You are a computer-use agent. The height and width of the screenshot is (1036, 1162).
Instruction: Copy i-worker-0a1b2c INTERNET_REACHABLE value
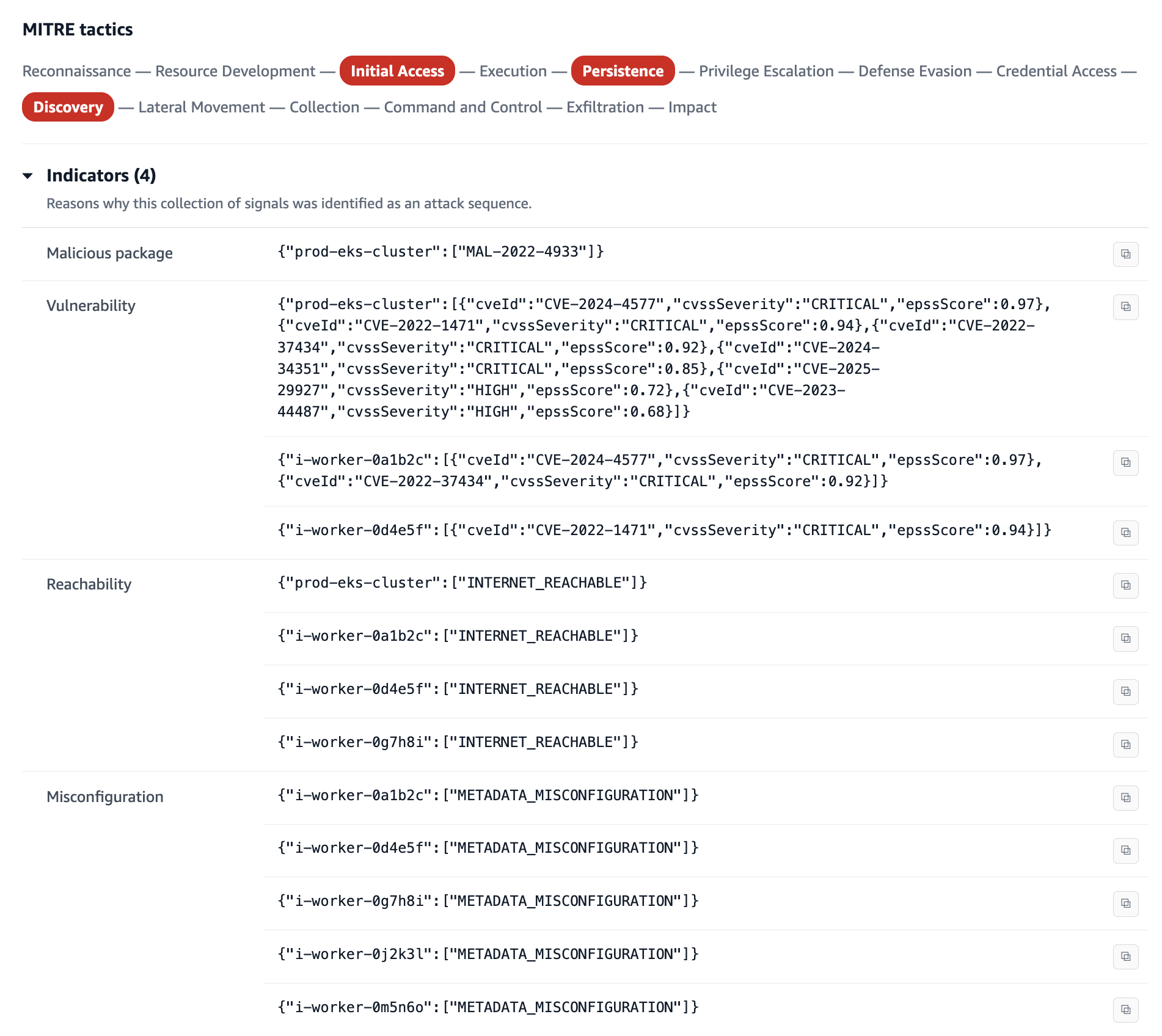pos(1125,638)
